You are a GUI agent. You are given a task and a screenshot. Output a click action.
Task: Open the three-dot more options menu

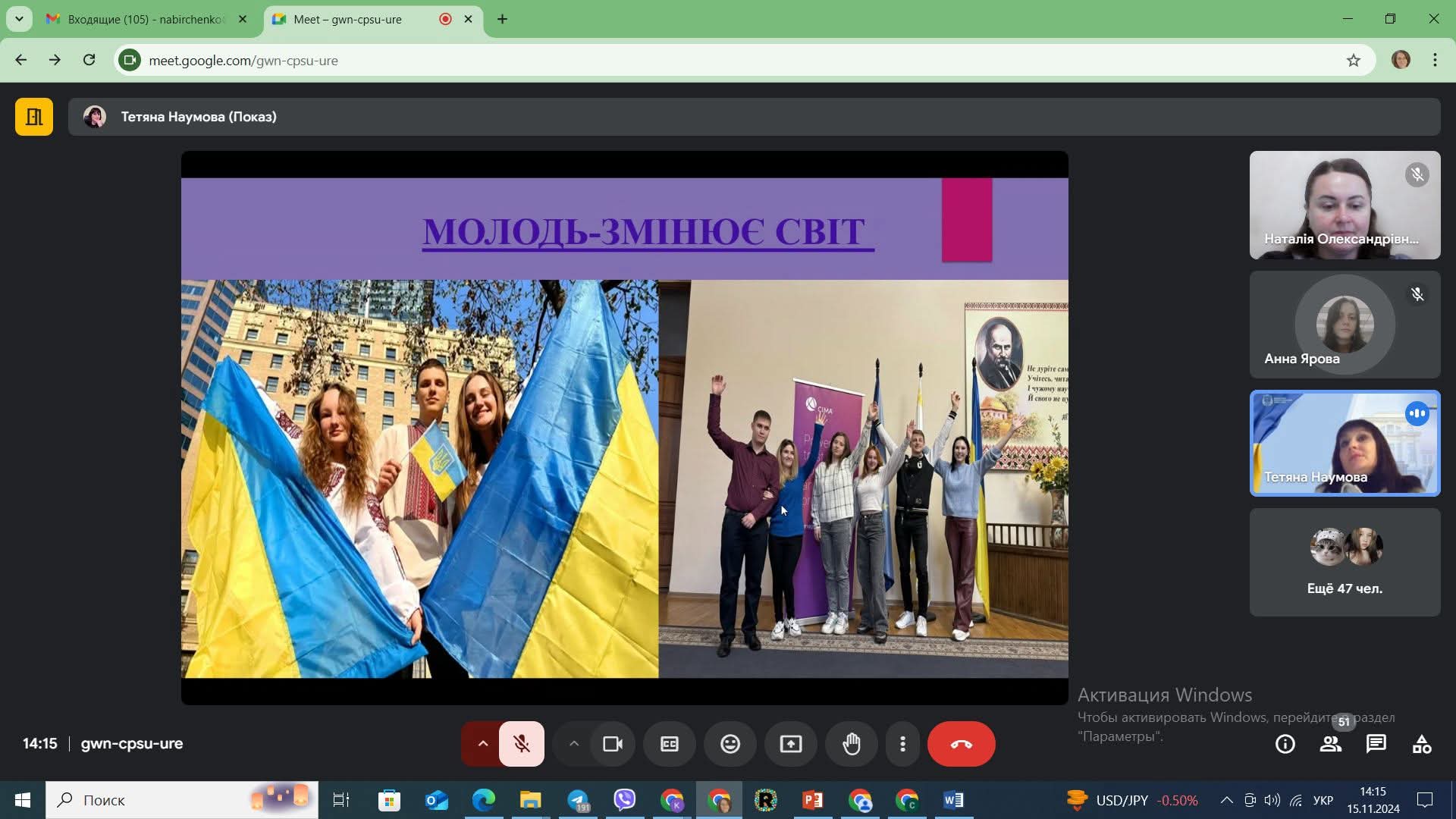point(902,744)
